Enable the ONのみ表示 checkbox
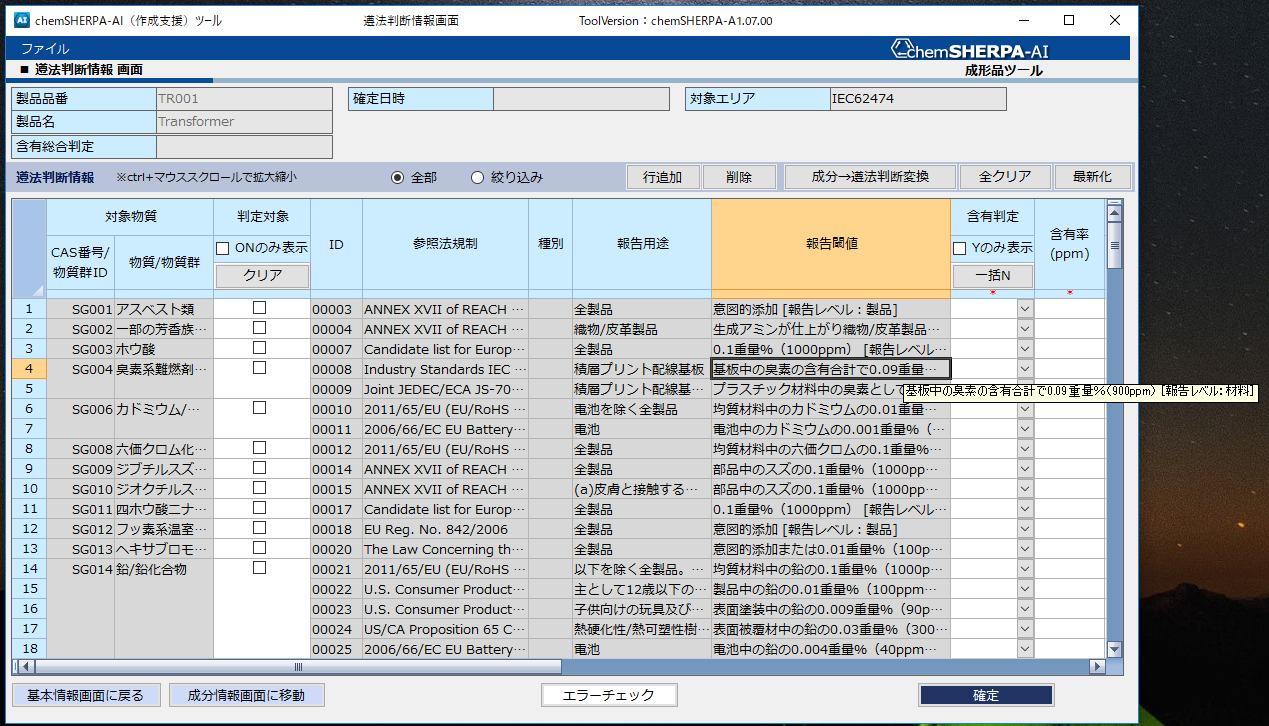This screenshot has height=726, width=1269. click(224, 248)
